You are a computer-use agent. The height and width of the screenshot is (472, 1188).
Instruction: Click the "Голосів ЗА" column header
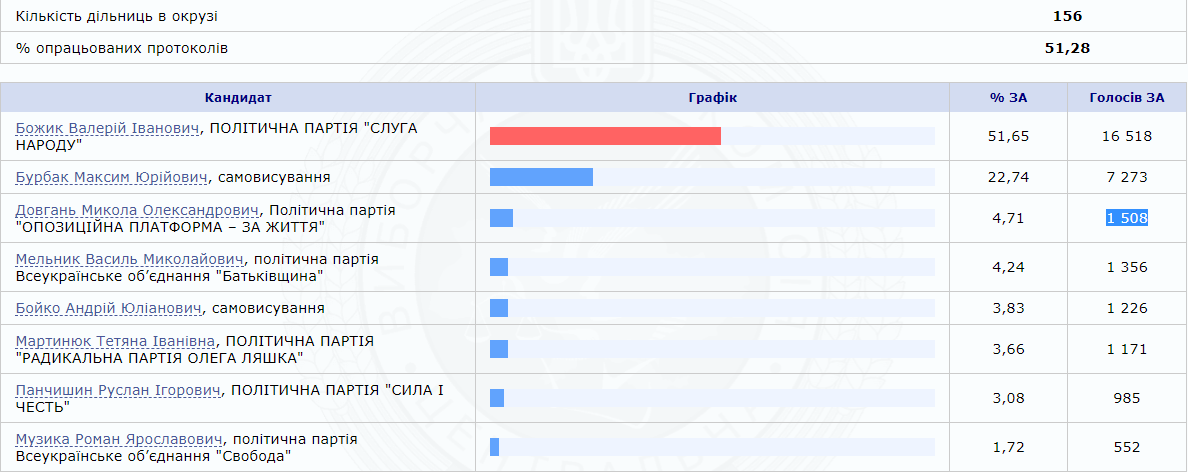pyautogui.click(x=1127, y=97)
